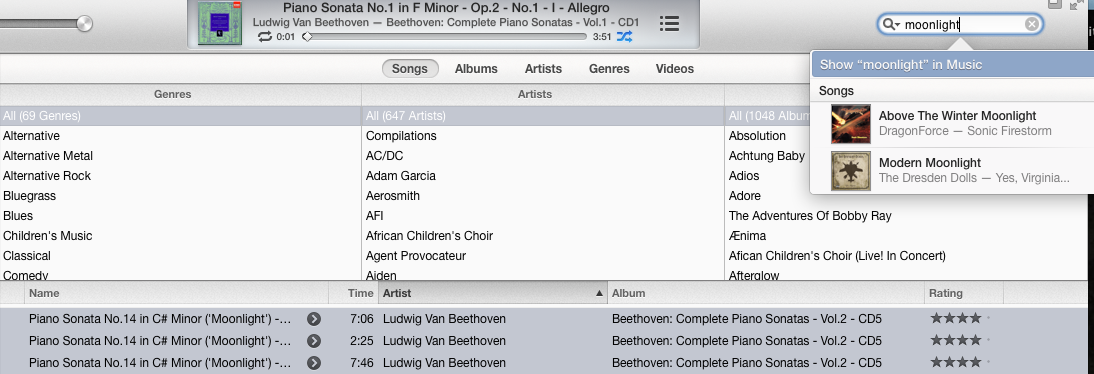Click arrow icon beside 7:06 Moonlight track

coord(314,319)
